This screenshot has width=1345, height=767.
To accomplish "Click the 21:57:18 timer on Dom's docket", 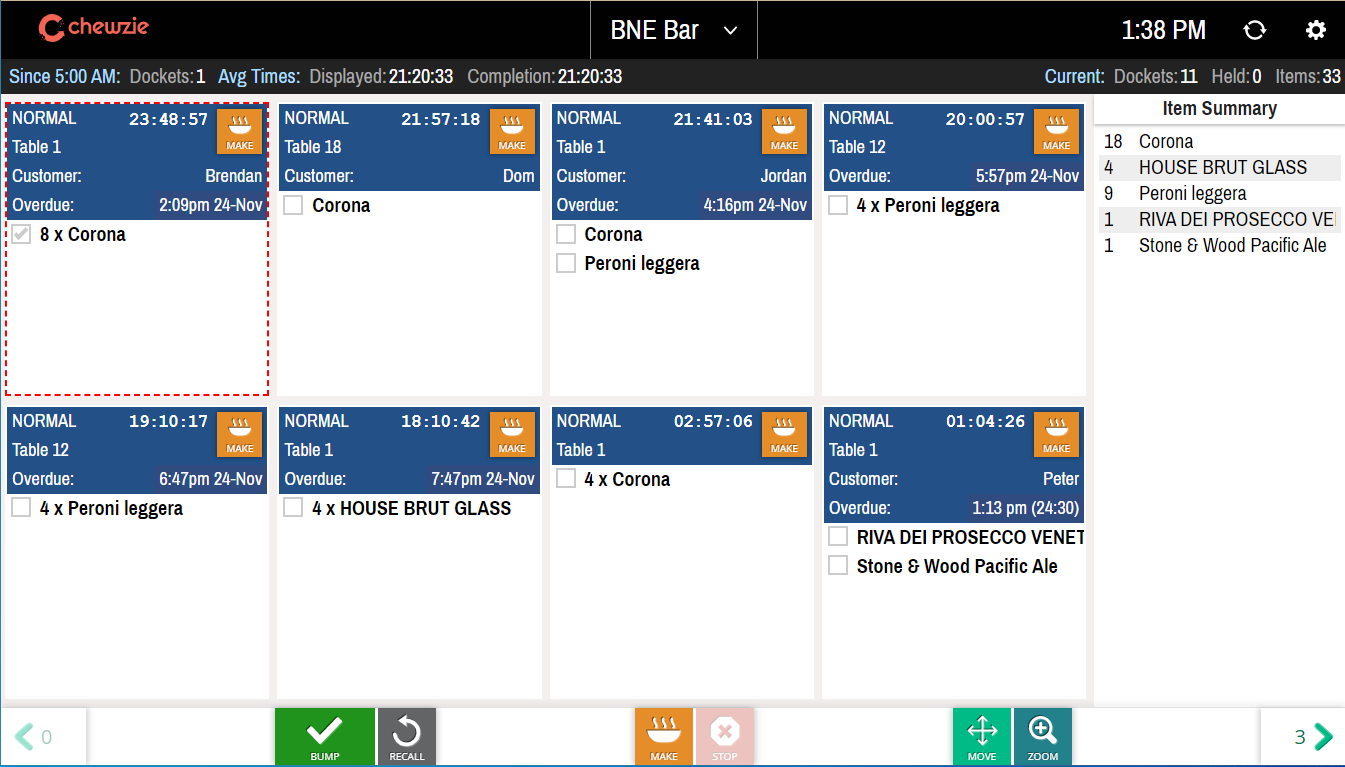I will pyautogui.click(x=441, y=119).
